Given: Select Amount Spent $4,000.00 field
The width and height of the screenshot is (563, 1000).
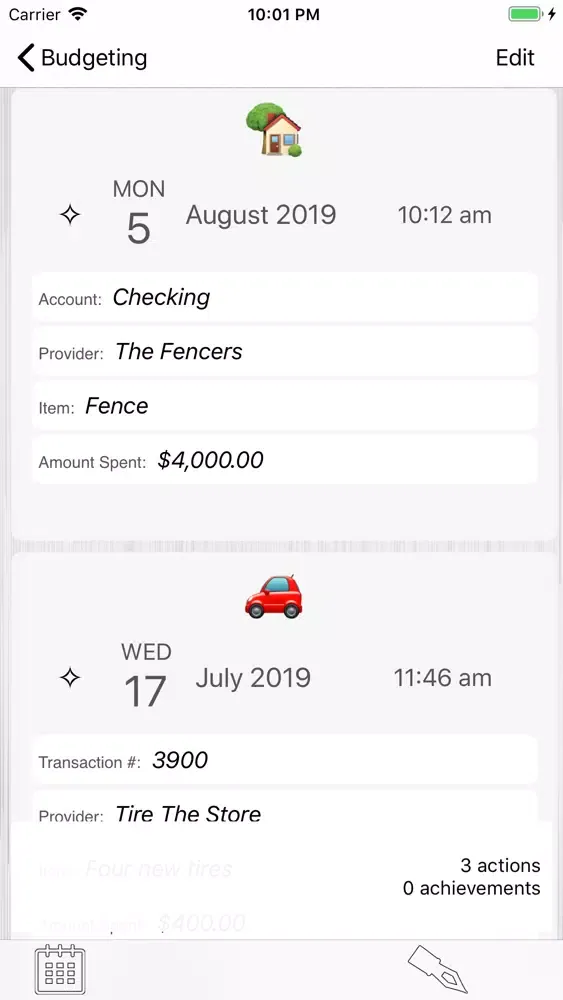Looking at the screenshot, I should tap(284, 460).
